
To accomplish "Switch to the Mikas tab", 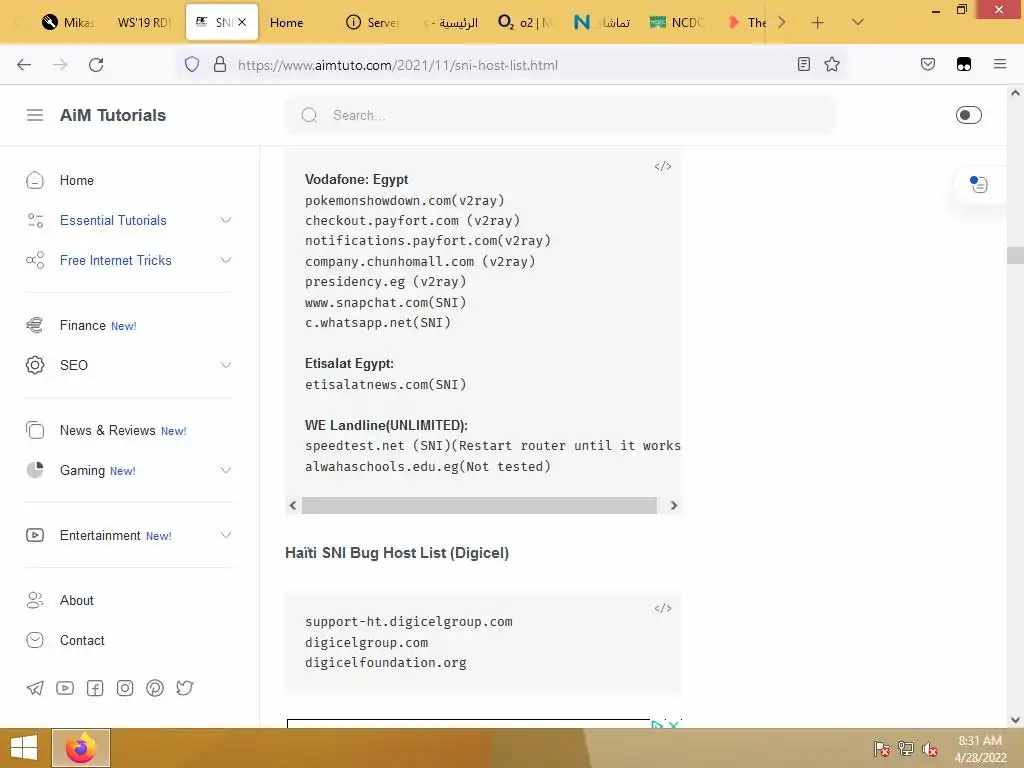I will [69, 22].
